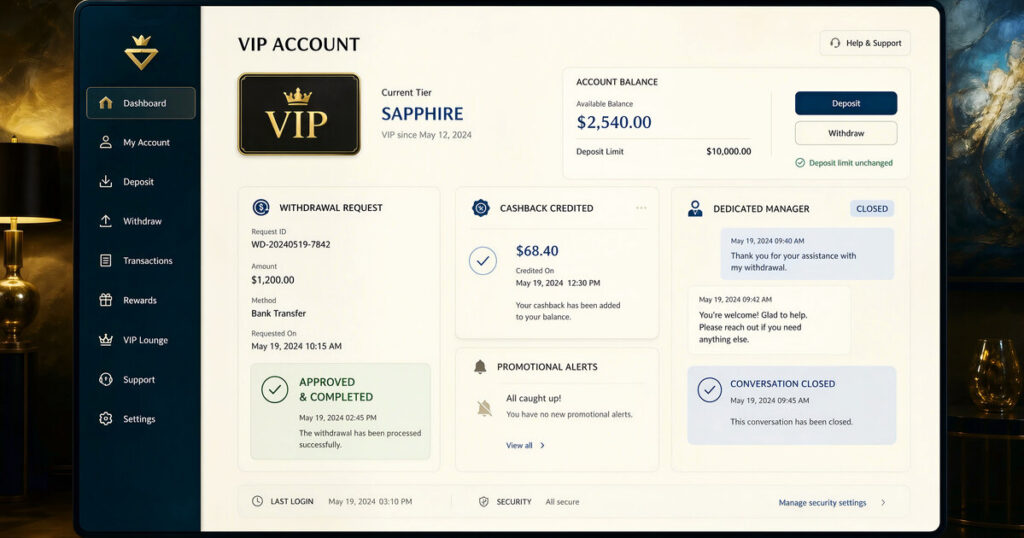This screenshot has width=1024, height=538.
Task: Open the Deposit sidebar item
Action: pos(140,182)
